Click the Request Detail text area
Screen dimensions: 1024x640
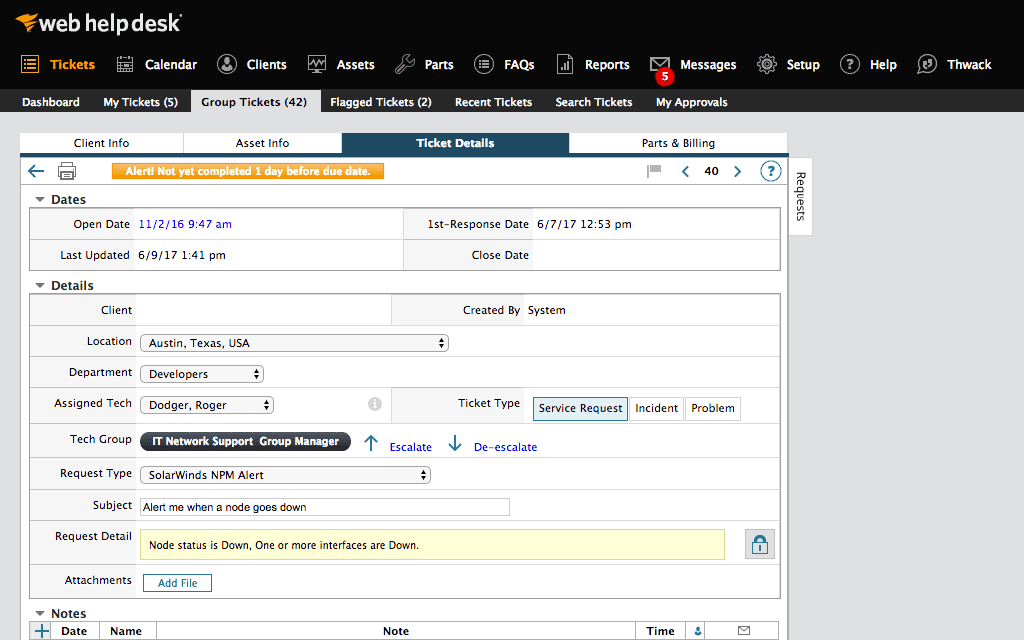[x=432, y=545]
